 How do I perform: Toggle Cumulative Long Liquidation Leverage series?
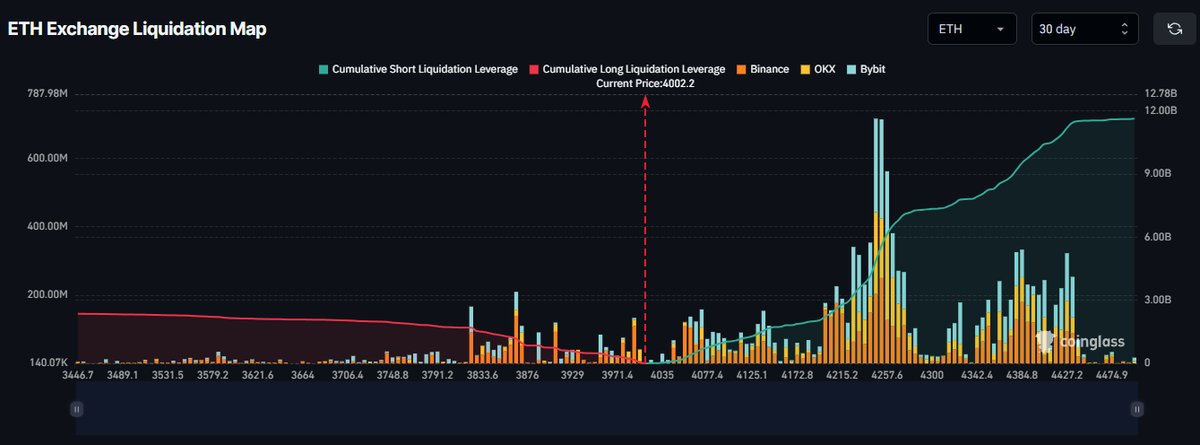point(633,69)
